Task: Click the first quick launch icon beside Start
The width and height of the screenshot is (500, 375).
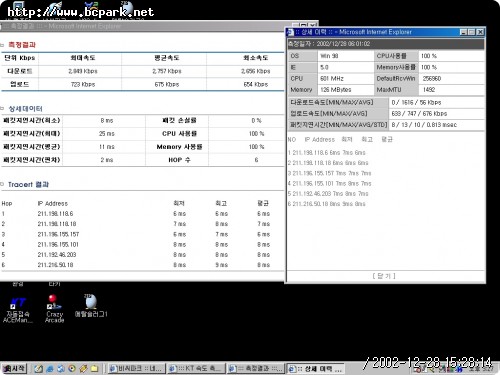Action: point(39,369)
